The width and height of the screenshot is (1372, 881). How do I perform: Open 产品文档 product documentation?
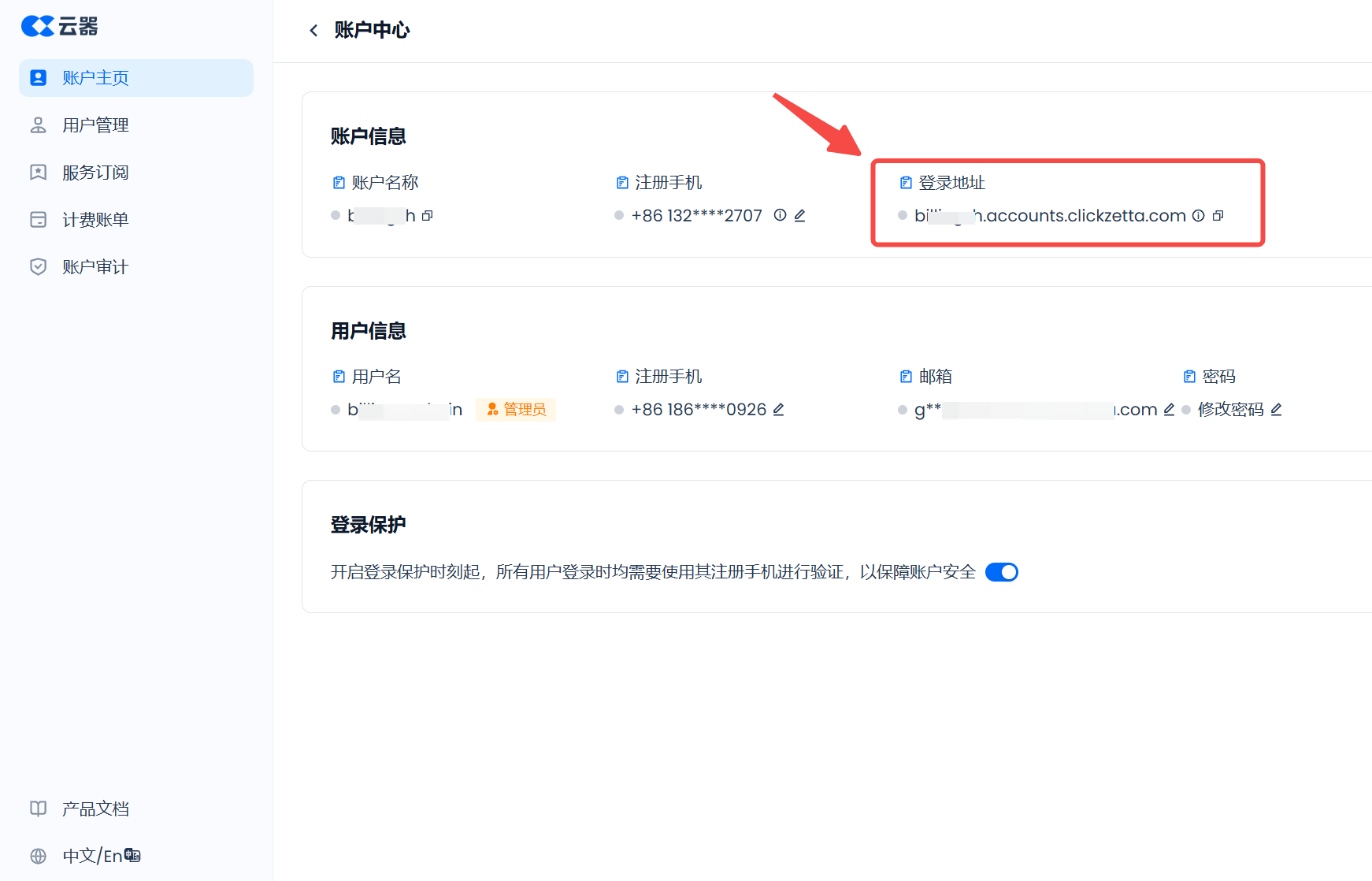[95, 809]
